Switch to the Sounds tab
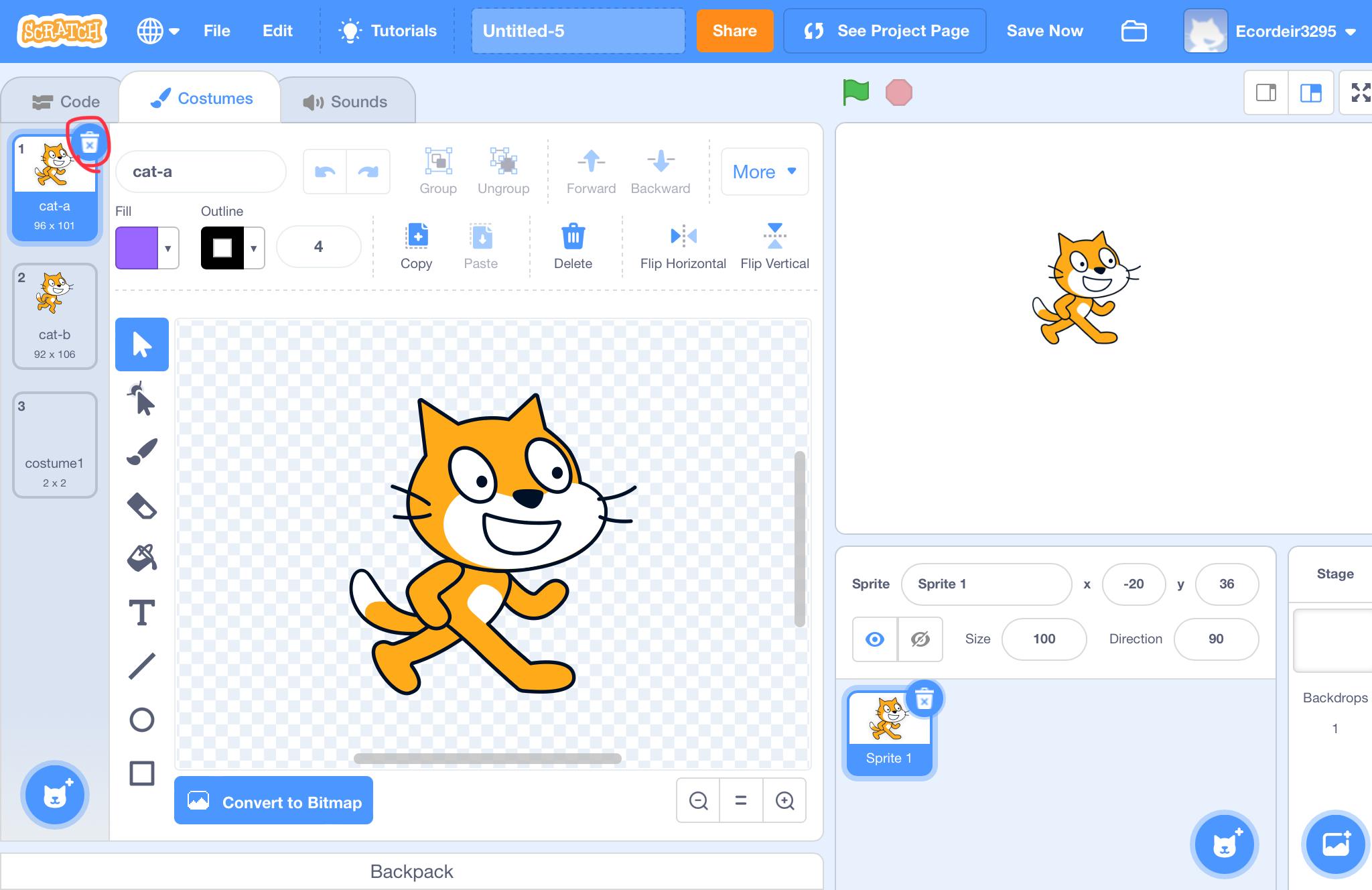Viewport: 1372px width, 890px height. click(x=346, y=102)
